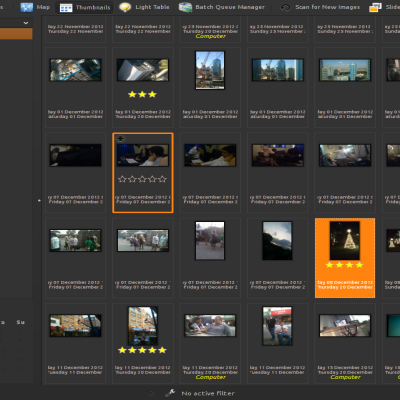Set one-star rating on the hovered thumbnail
400x400 pixels.
click(122, 179)
